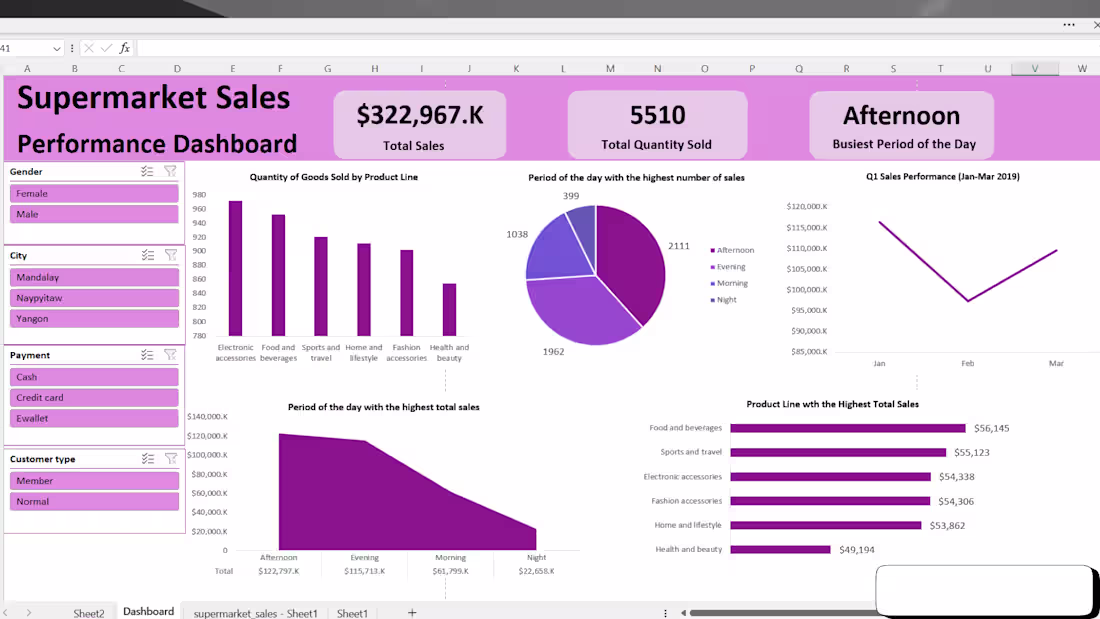Viewport: 1100px width, 619px height.
Task: Toggle the Cash filter in Payment slicer
Action: pyautogui.click(x=94, y=377)
